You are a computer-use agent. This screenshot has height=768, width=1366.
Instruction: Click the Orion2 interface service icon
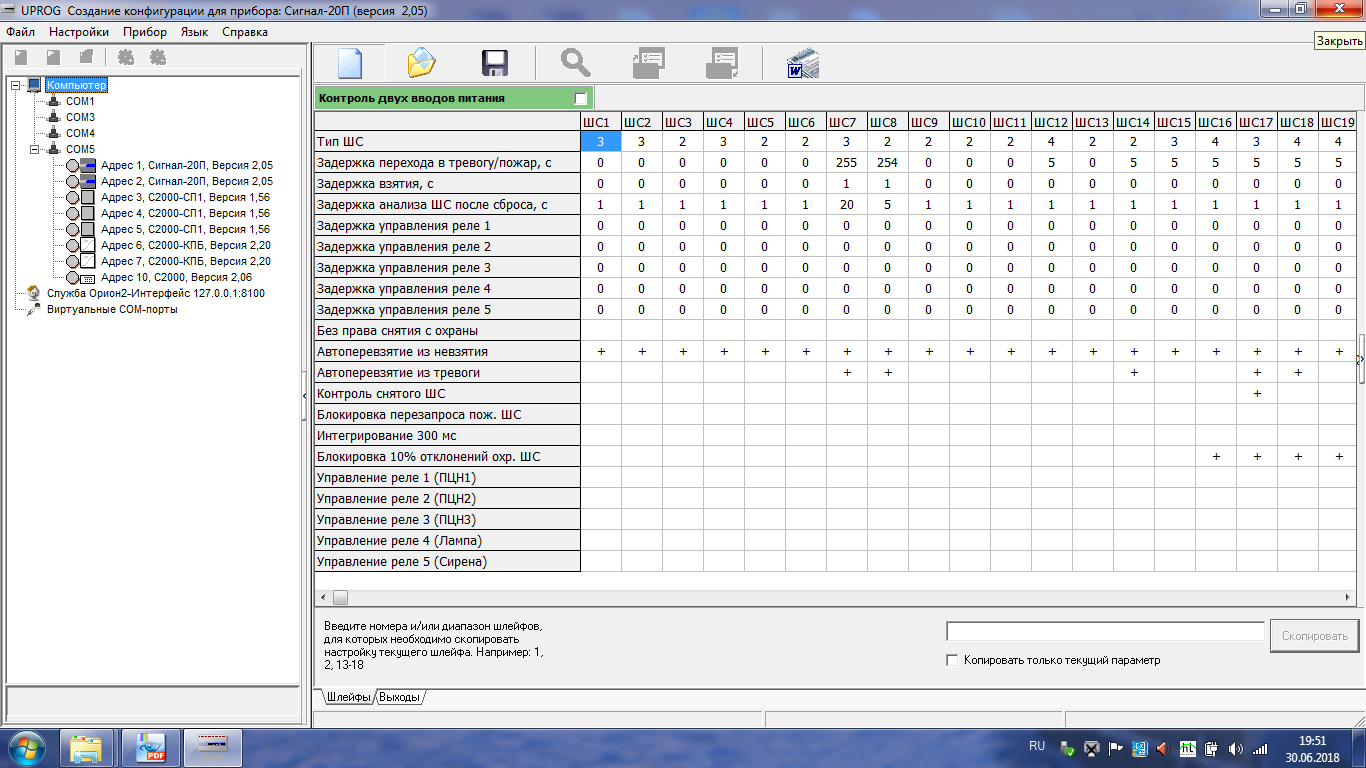coord(33,293)
